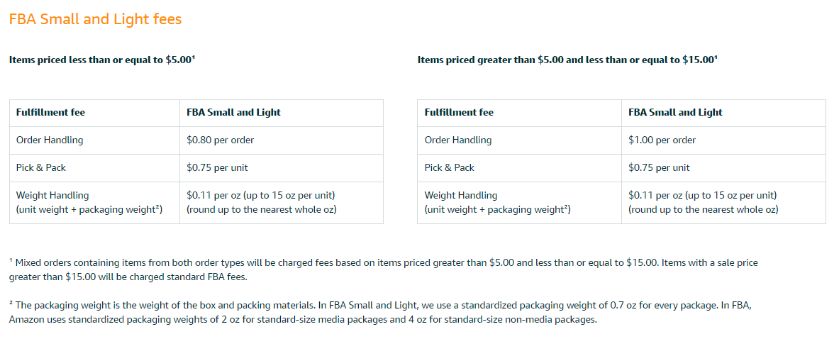This screenshot has height=364, width=838.
Task: Click the left table's Fulfillment fee header
Action: coord(50,113)
